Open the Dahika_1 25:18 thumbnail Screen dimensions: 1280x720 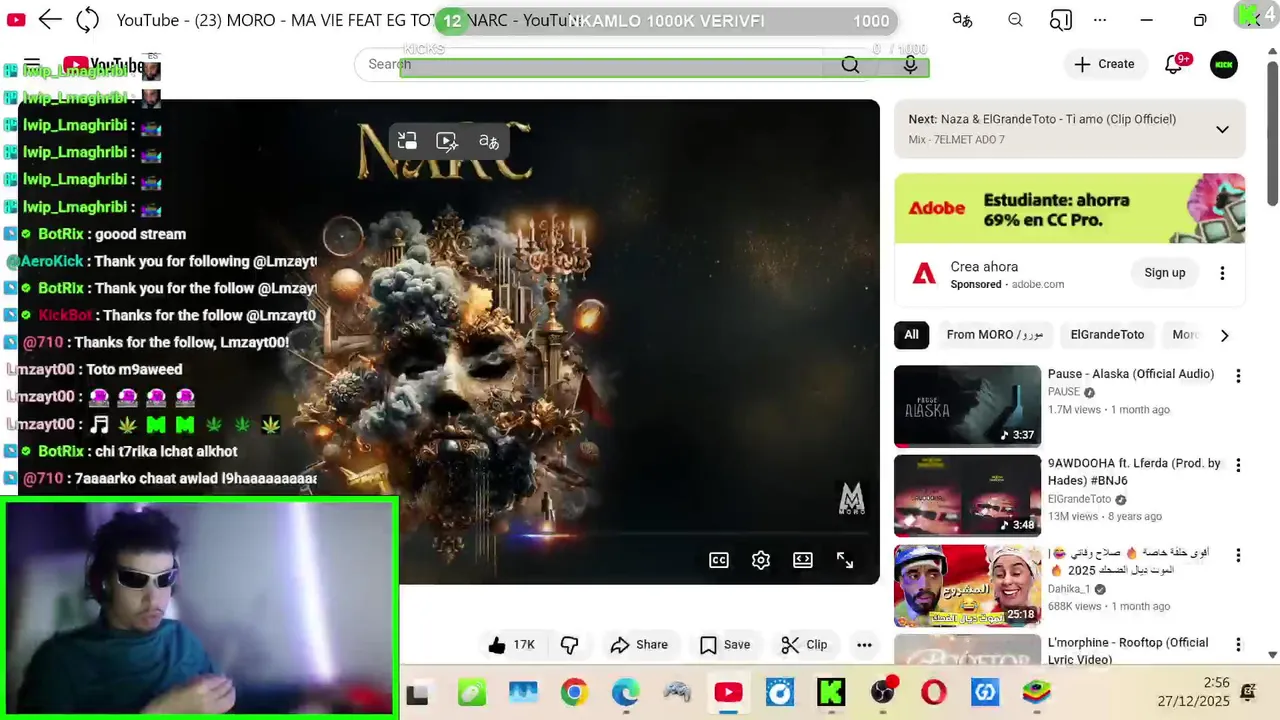click(967, 585)
